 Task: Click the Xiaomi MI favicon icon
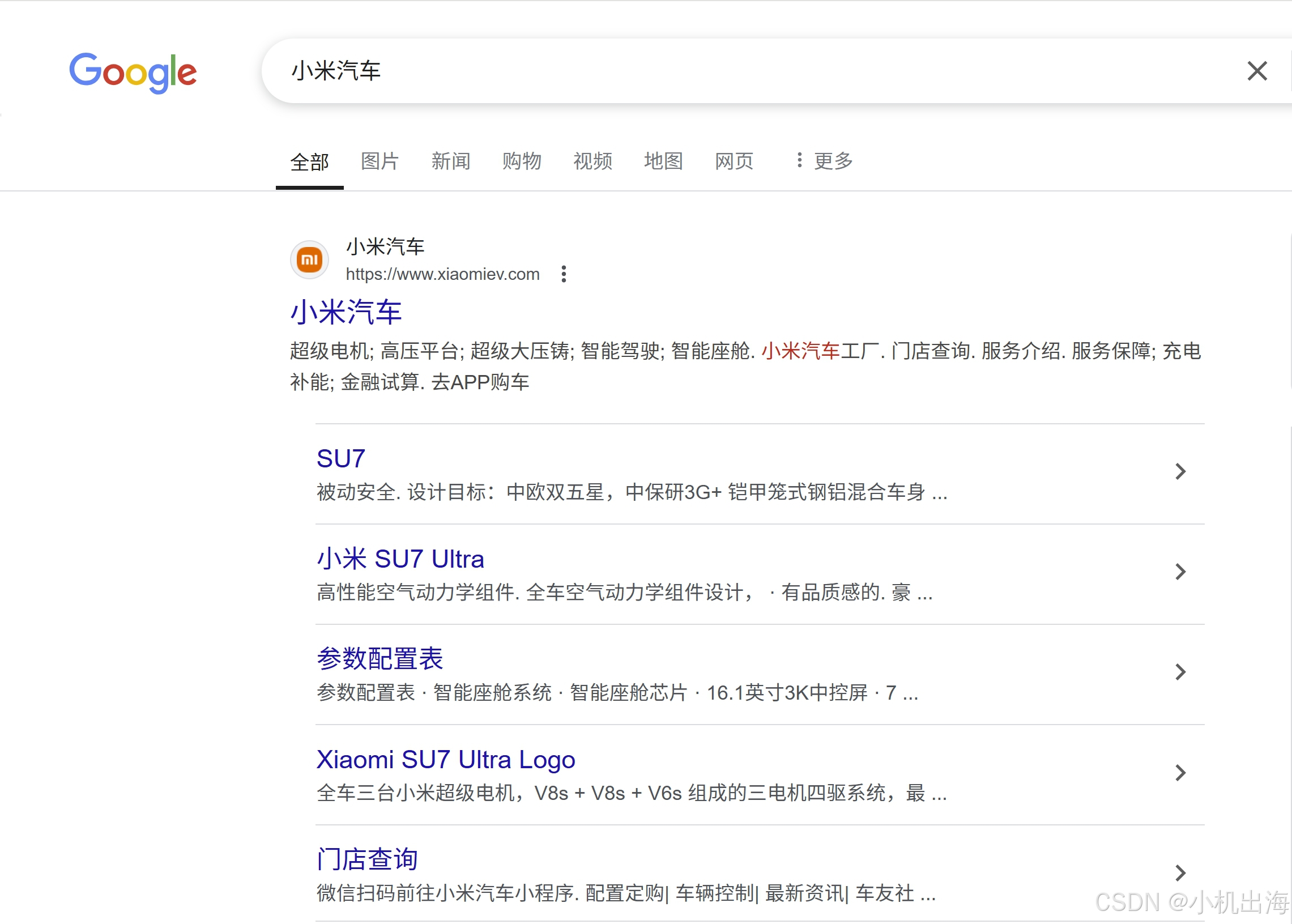[309, 260]
